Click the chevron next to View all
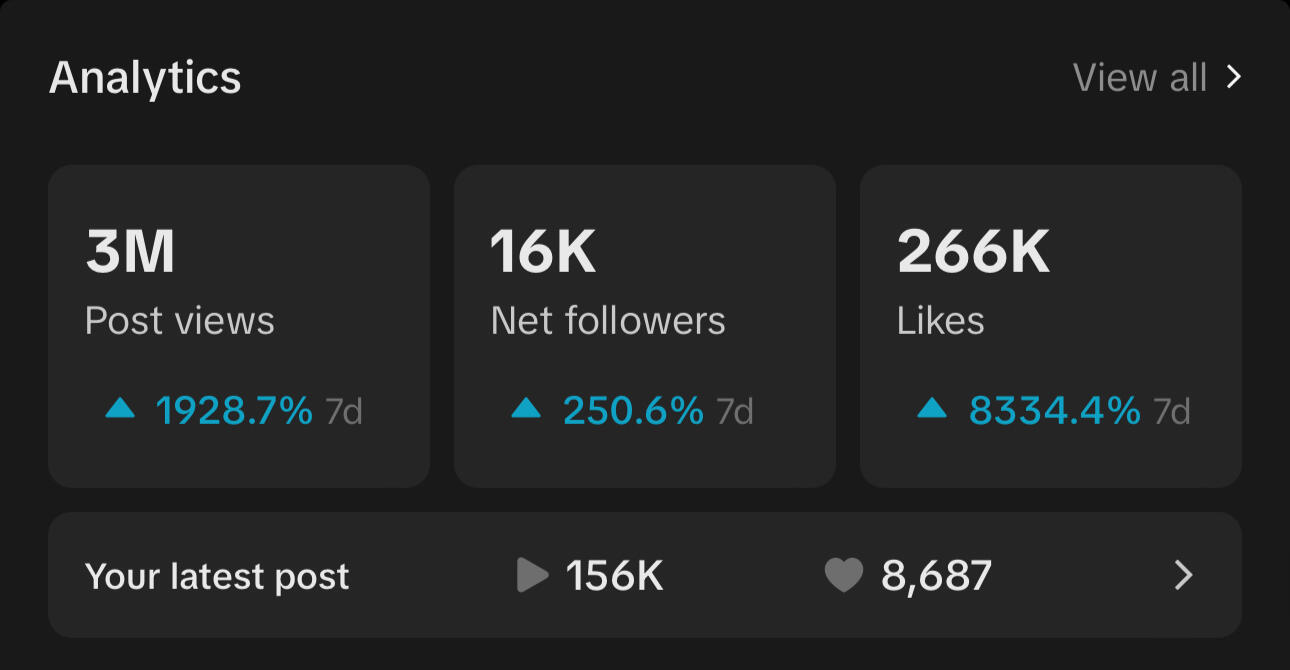Image resolution: width=1290 pixels, height=670 pixels. click(x=1234, y=77)
